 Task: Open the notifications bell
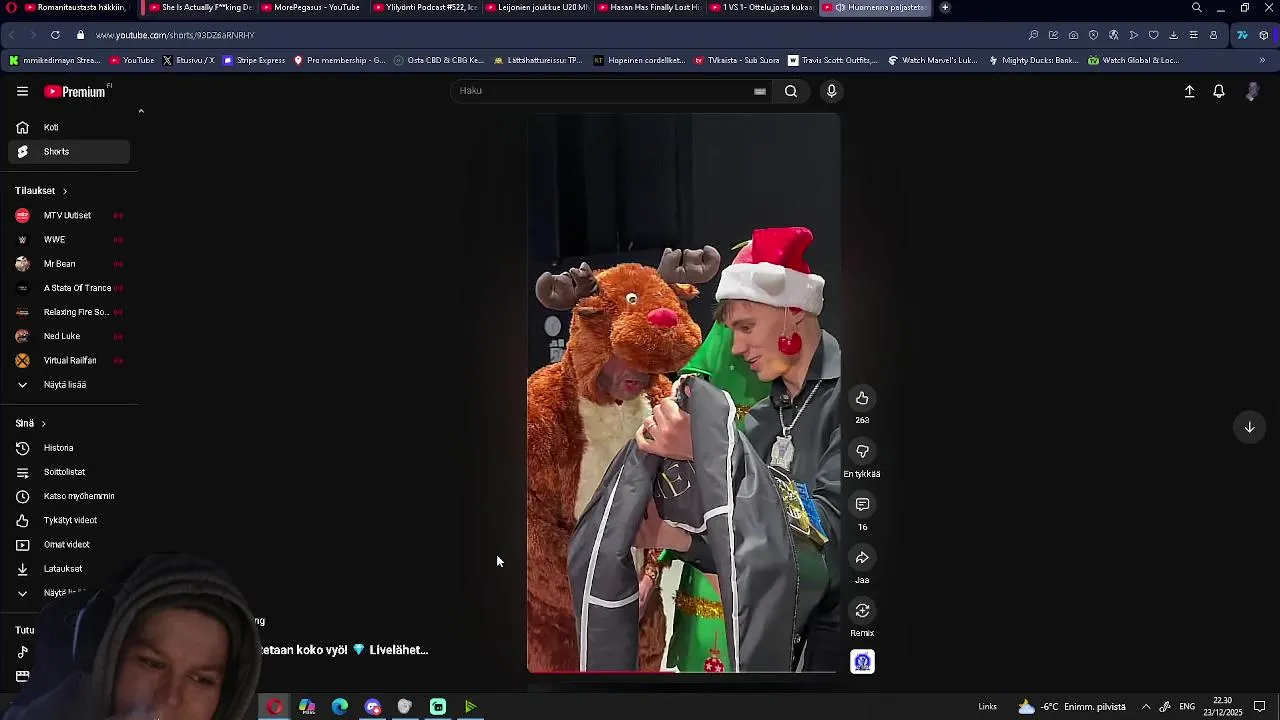(x=1219, y=91)
